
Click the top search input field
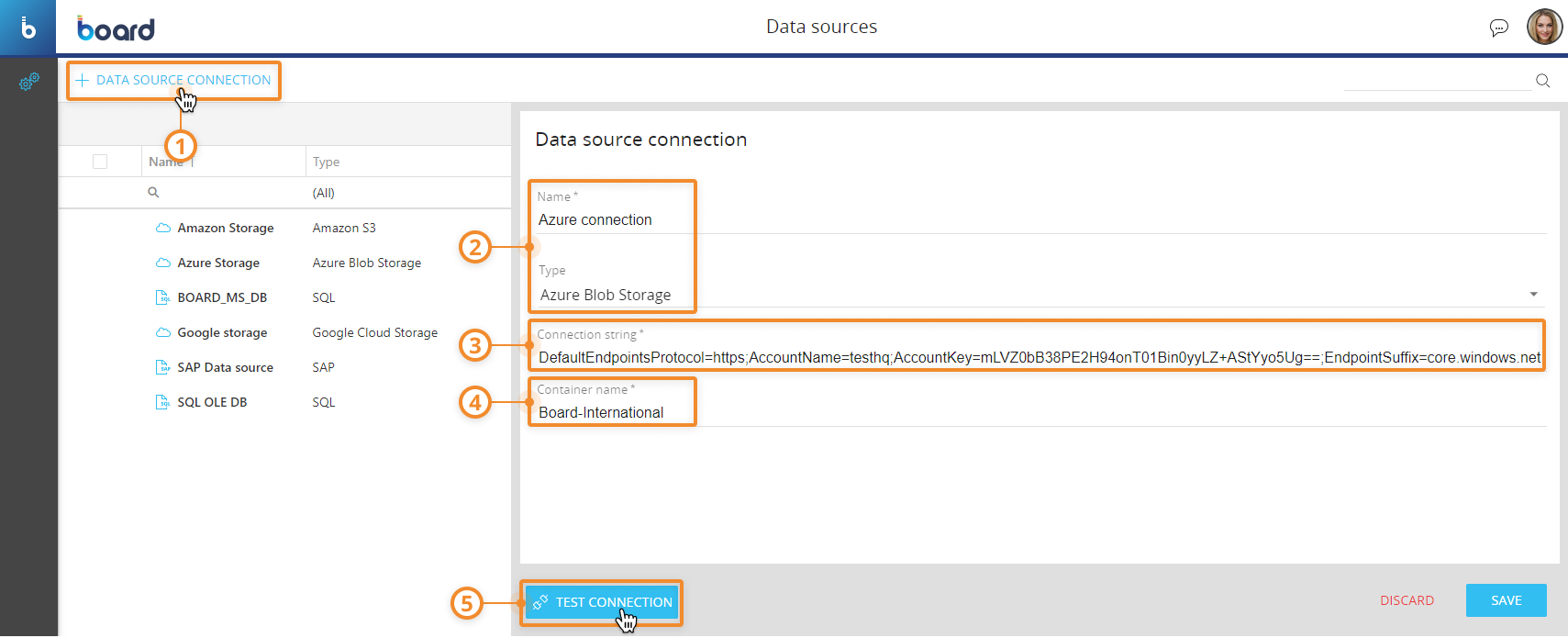(1438, 81)
